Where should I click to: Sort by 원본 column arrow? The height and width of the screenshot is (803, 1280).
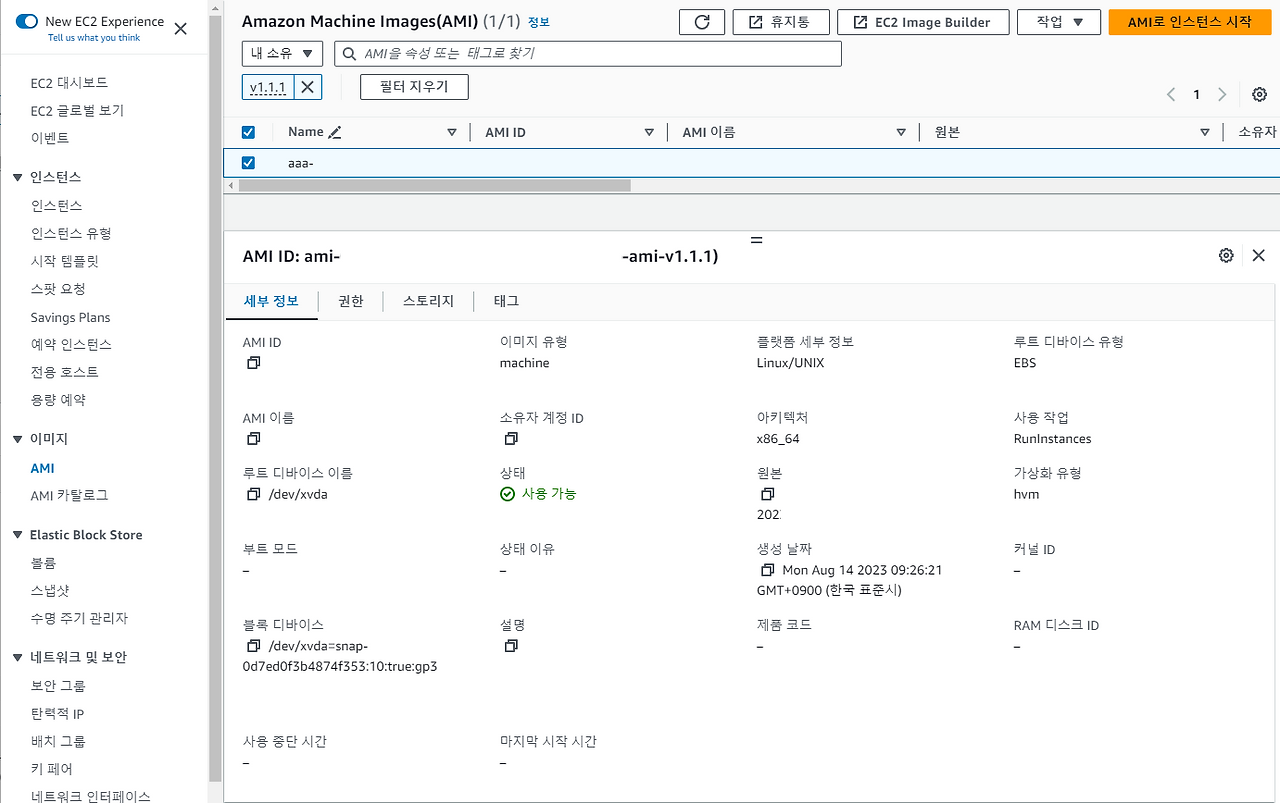(1205, 132)
